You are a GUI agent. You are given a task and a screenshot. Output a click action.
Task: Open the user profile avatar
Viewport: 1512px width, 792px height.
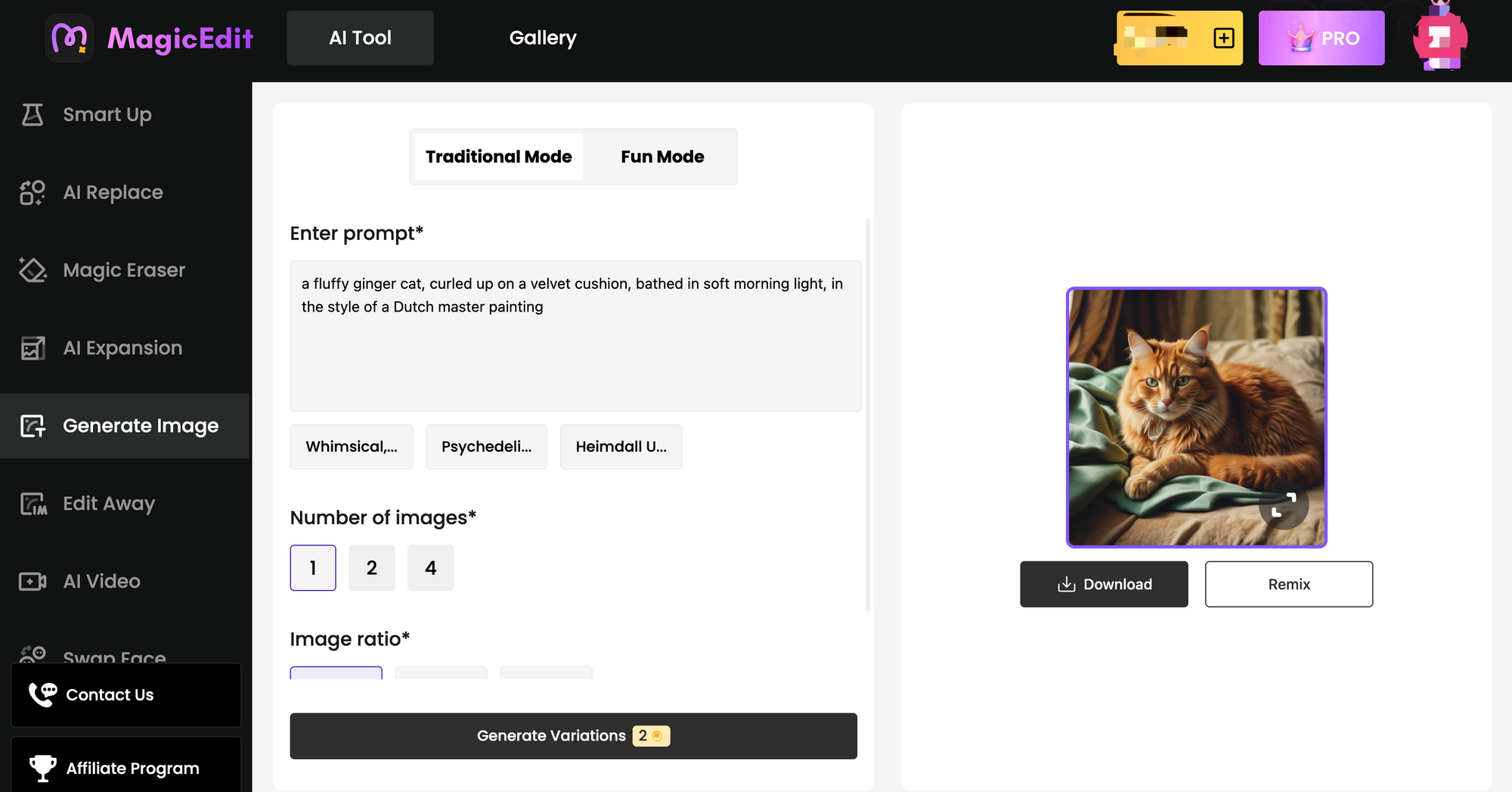[1439, 38]
